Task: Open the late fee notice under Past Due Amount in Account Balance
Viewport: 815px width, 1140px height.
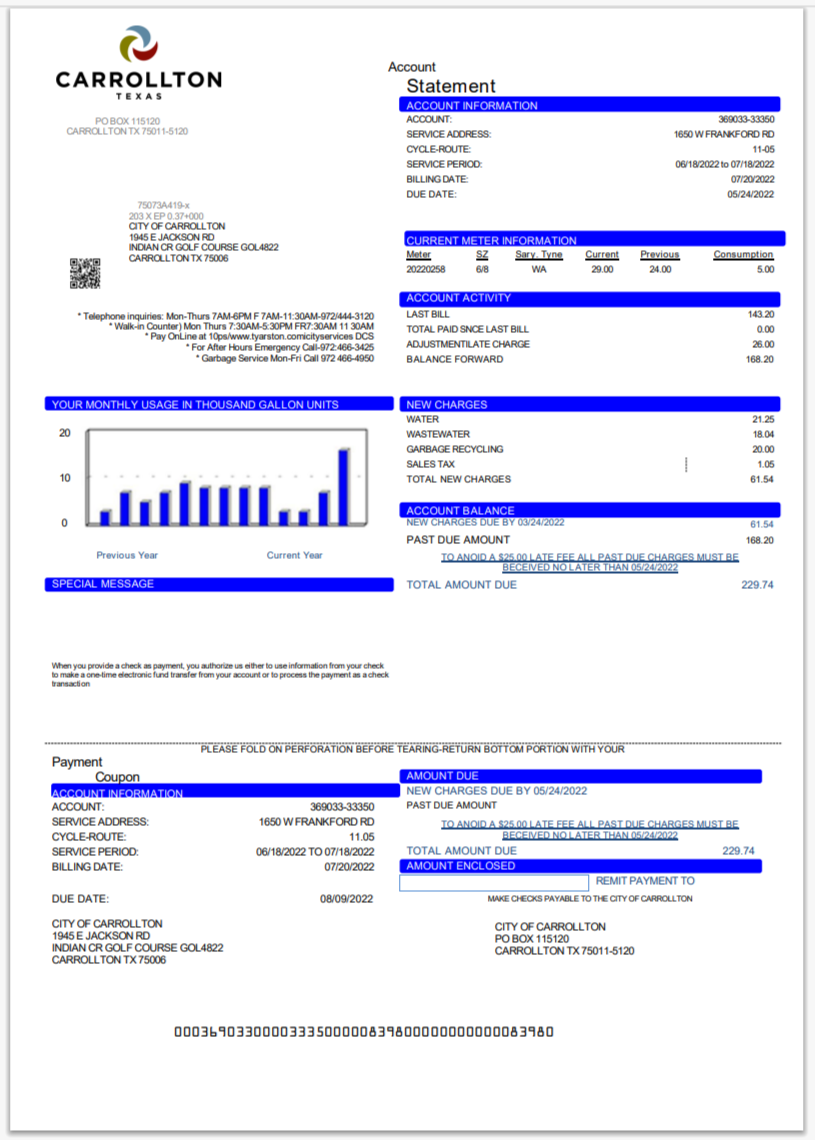Action: click(x=590, y=562)
